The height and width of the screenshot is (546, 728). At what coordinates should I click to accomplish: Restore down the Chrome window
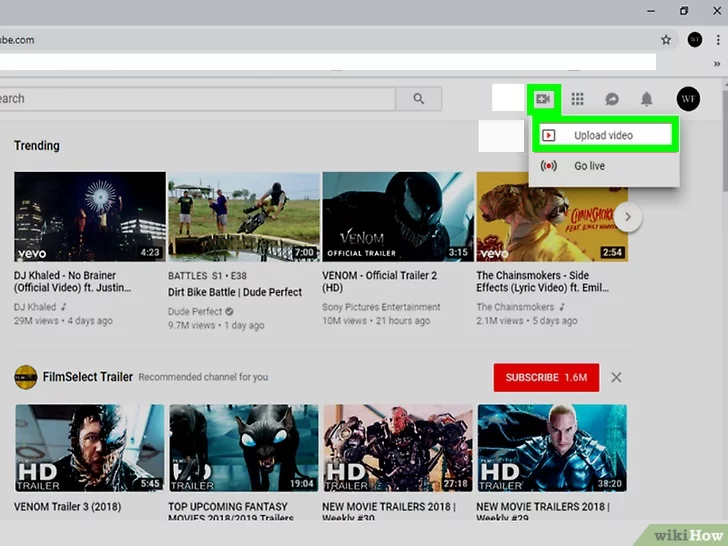[x=683, y=11]
